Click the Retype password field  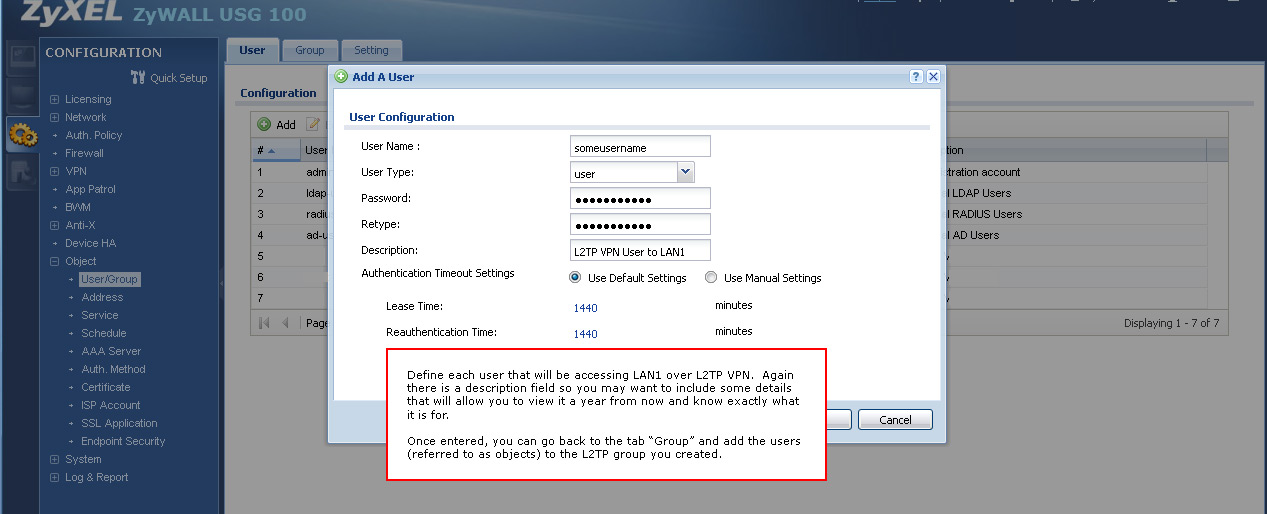[x=640, y=224]
